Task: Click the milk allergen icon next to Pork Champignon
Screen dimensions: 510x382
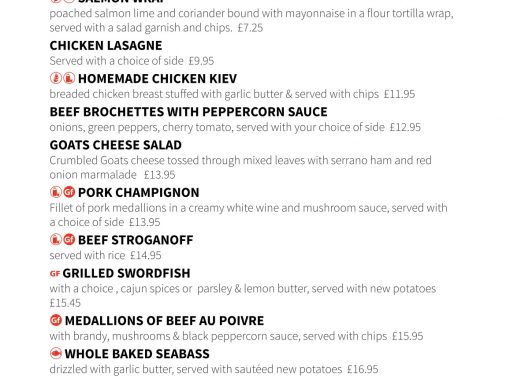Action: click(56, 192)
